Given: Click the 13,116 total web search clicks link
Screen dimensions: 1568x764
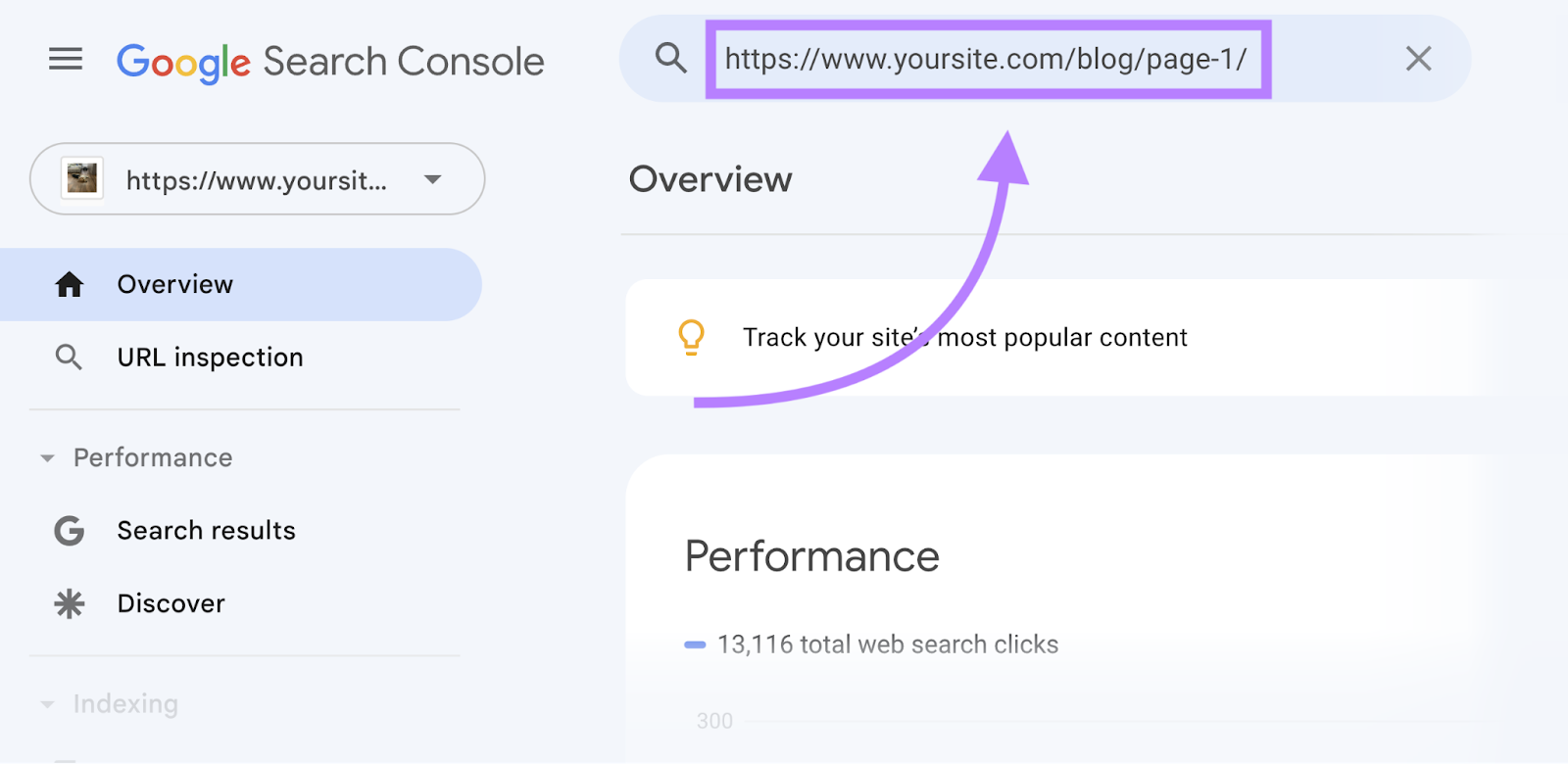Looking at the screenshot, I should coord(885,644).
